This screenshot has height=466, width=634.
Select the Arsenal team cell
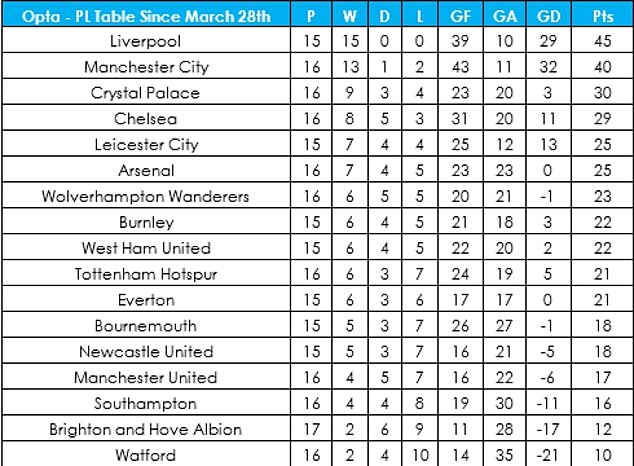pyautogui.click(x=147, y=170)
